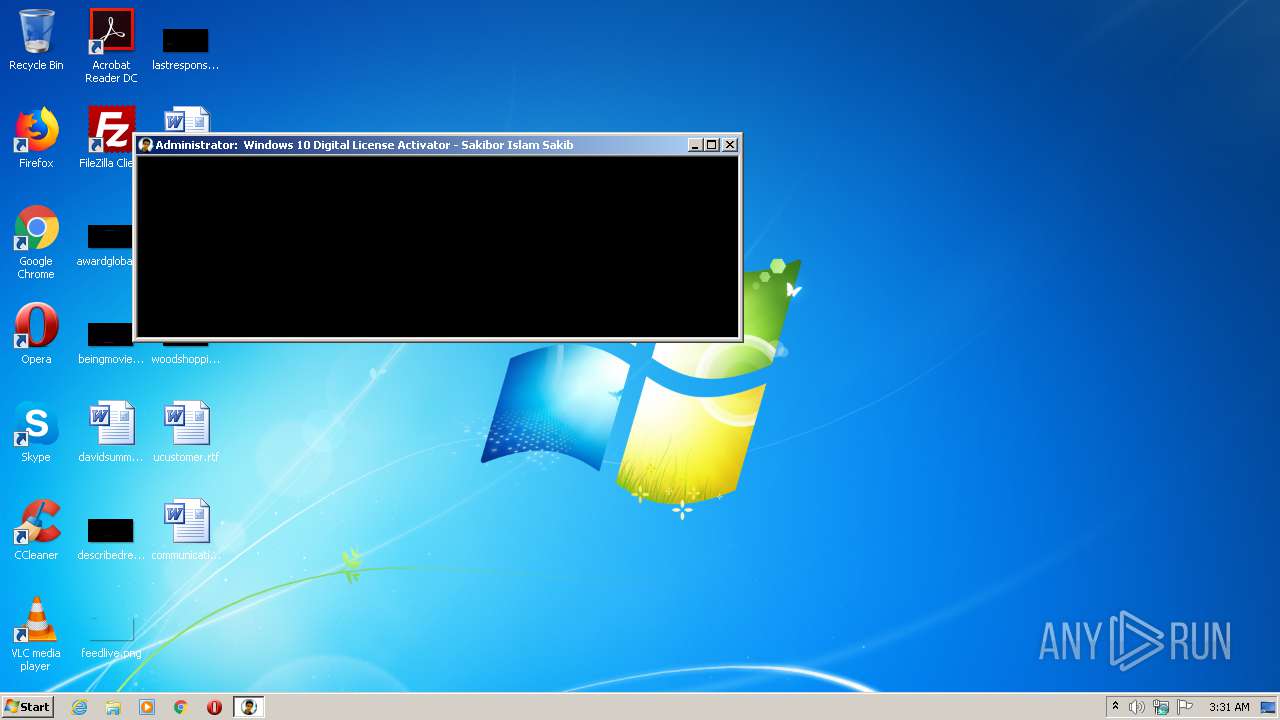Select the woodshoppi... desktop file

coord(186,352)
